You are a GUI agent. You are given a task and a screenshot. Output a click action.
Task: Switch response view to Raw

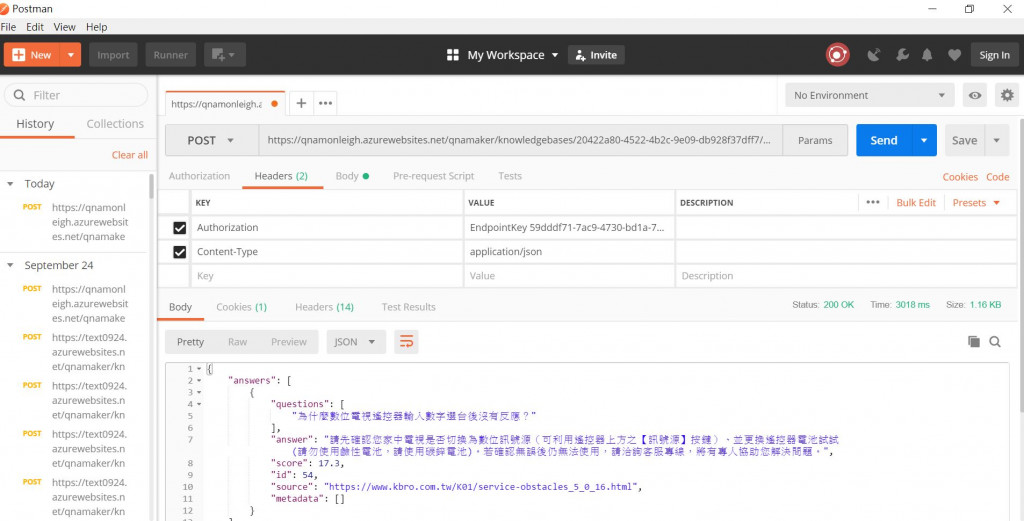238,341
